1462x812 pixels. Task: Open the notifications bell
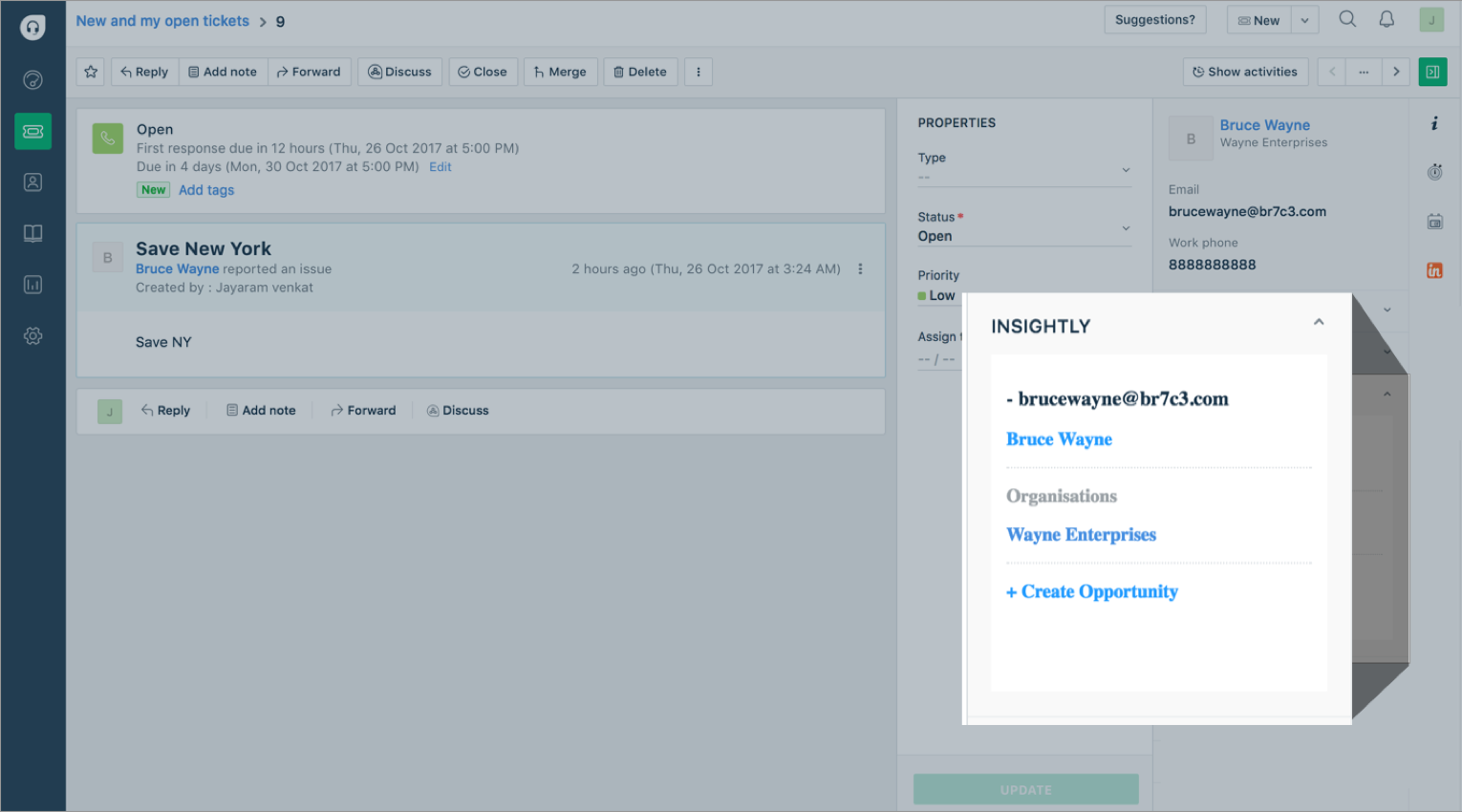[1388, 19]
